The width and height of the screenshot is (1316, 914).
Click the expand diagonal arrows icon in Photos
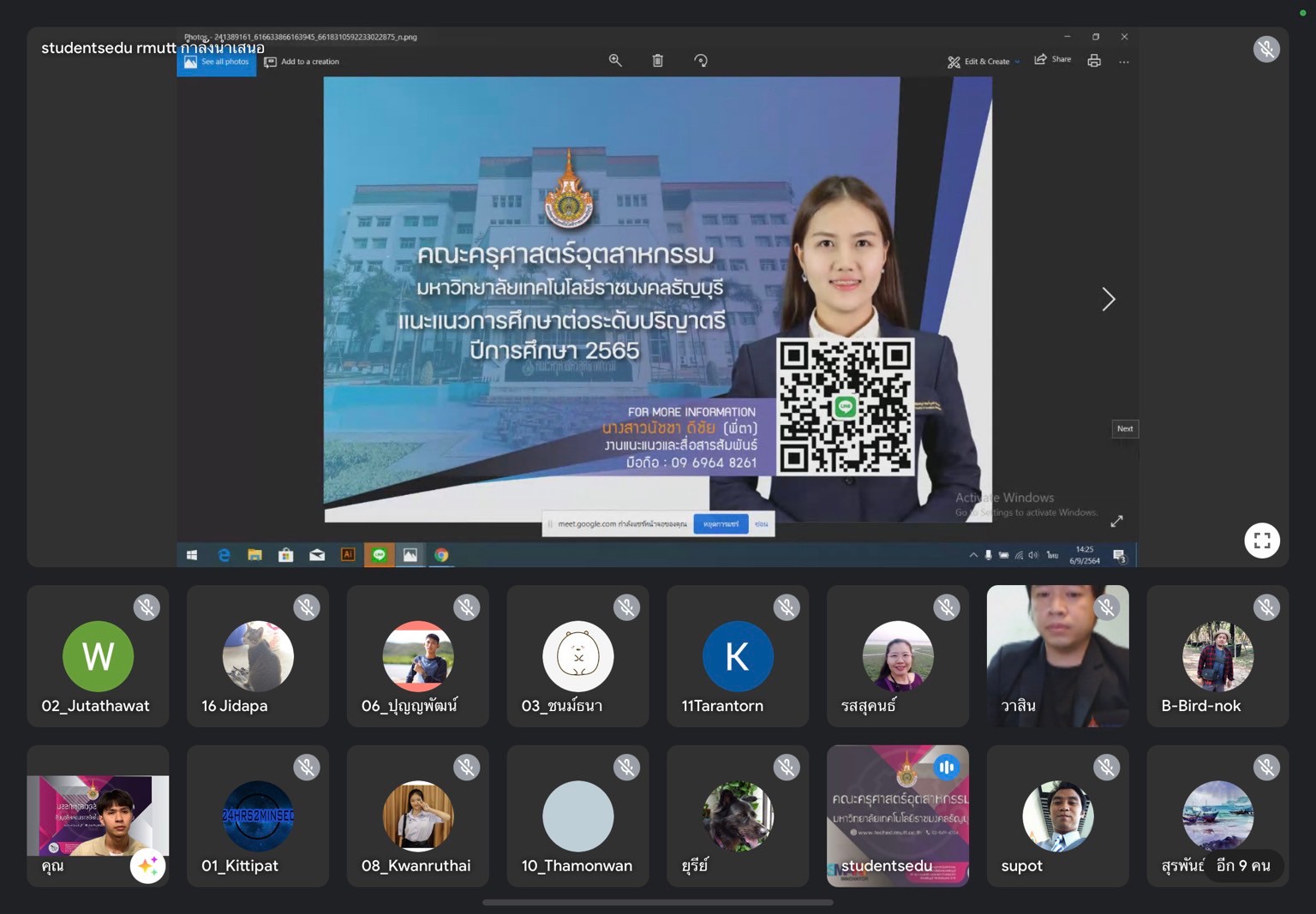[1117, 521]
